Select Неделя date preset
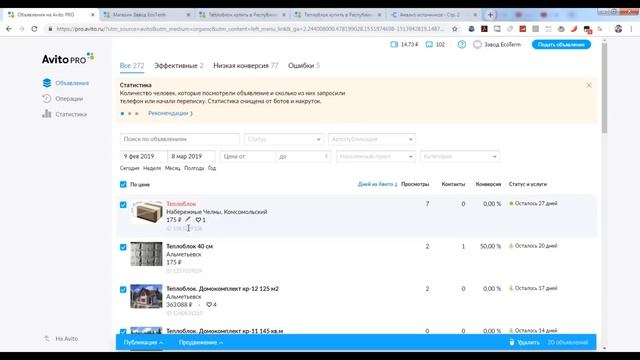 click(x=152, y=168)
